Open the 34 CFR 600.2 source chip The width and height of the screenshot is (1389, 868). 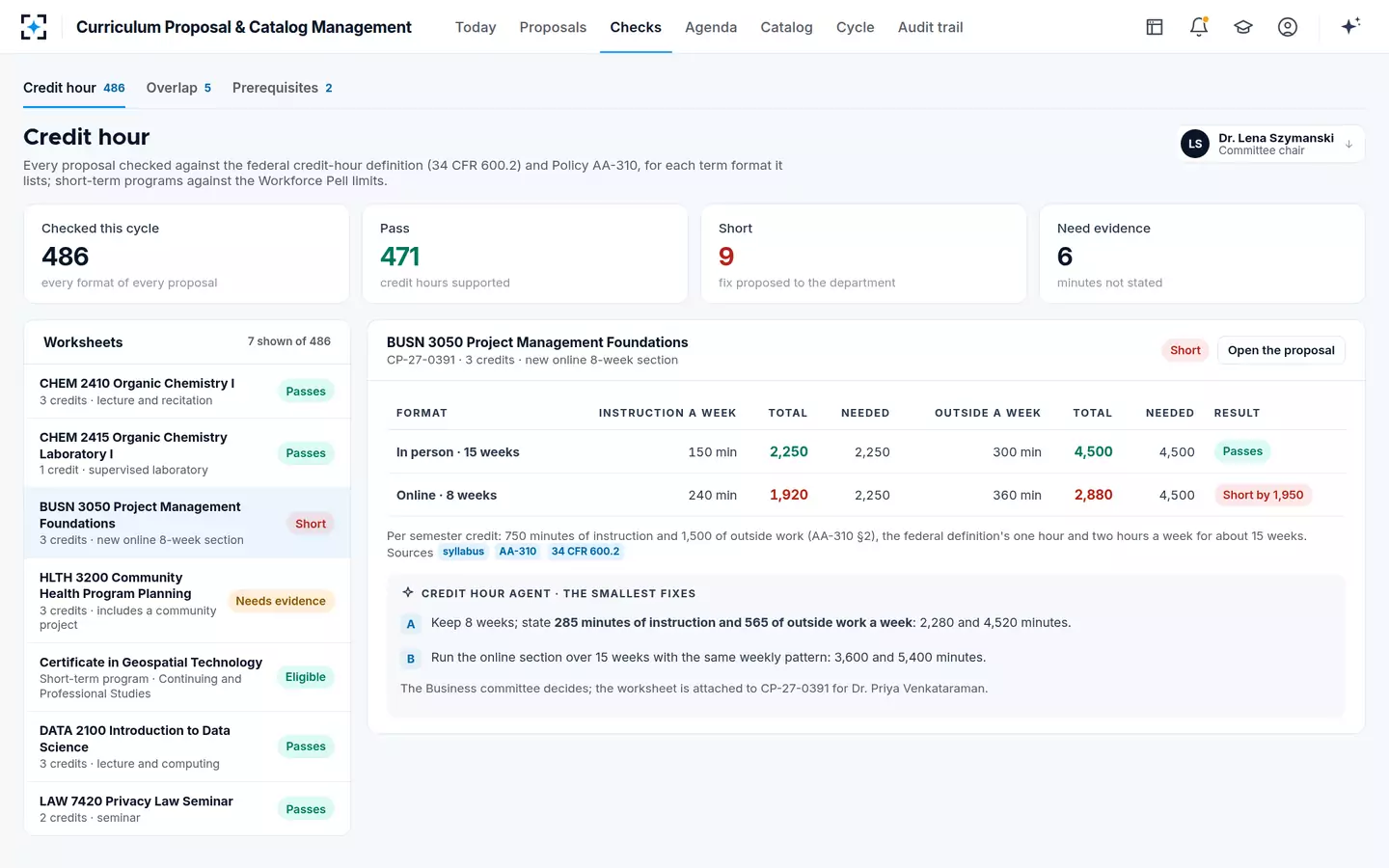(x=586, y=552)
